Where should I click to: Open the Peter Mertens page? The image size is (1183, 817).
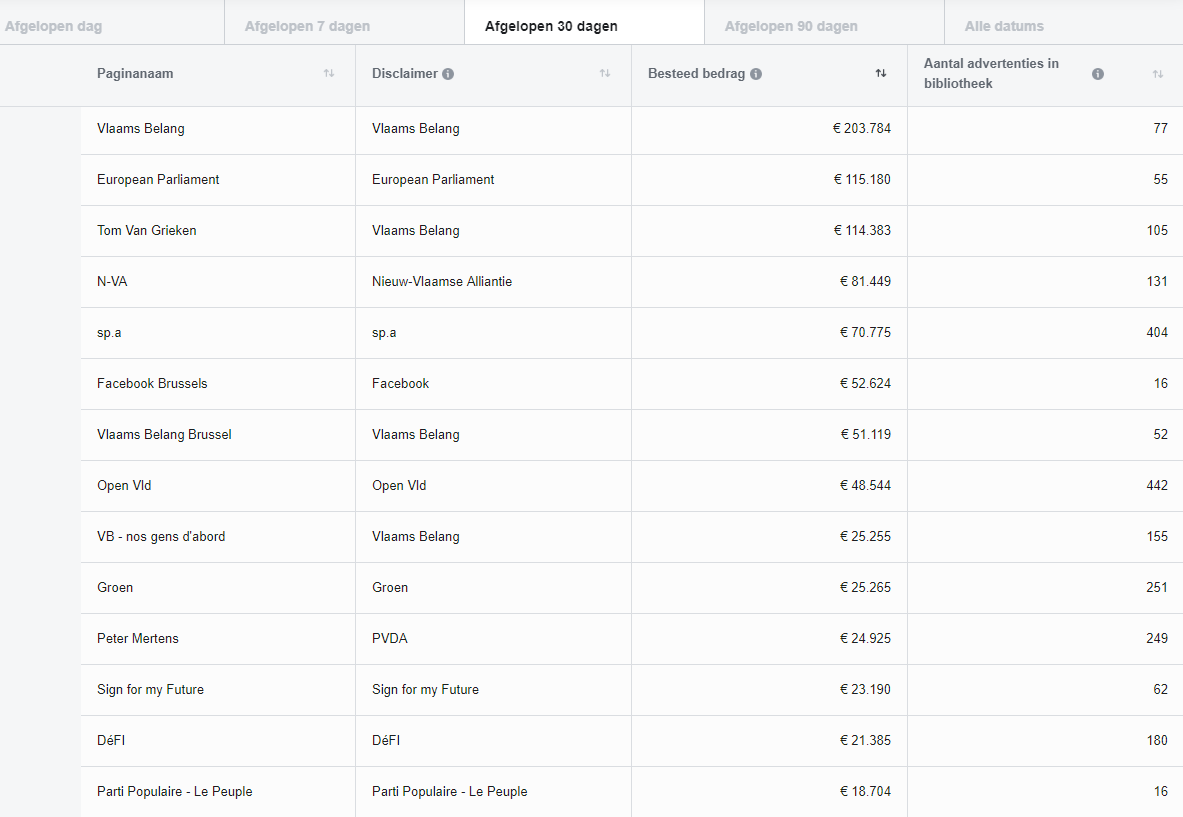point(137,638)
